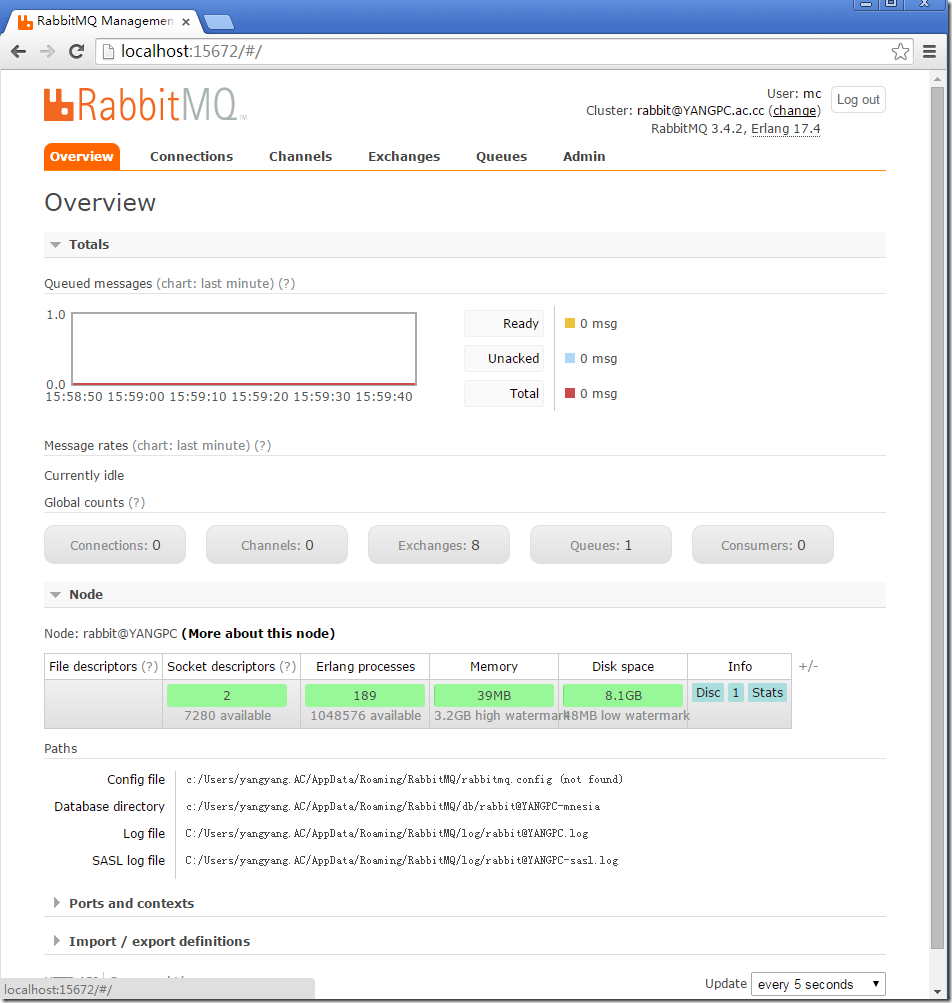Click the Log out button
Image resolution: width=952 pixels, height=1003 pixels.
858,100
